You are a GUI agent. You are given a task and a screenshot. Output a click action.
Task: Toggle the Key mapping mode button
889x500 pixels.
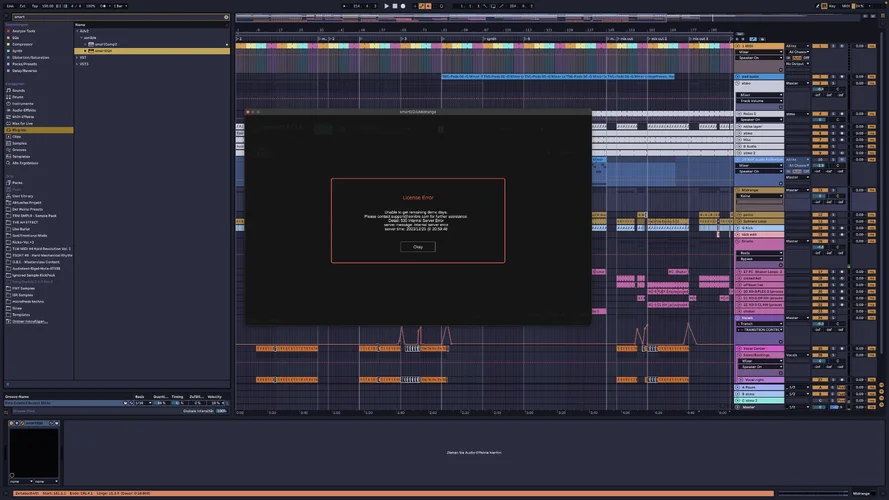click(x=832, y=6)
